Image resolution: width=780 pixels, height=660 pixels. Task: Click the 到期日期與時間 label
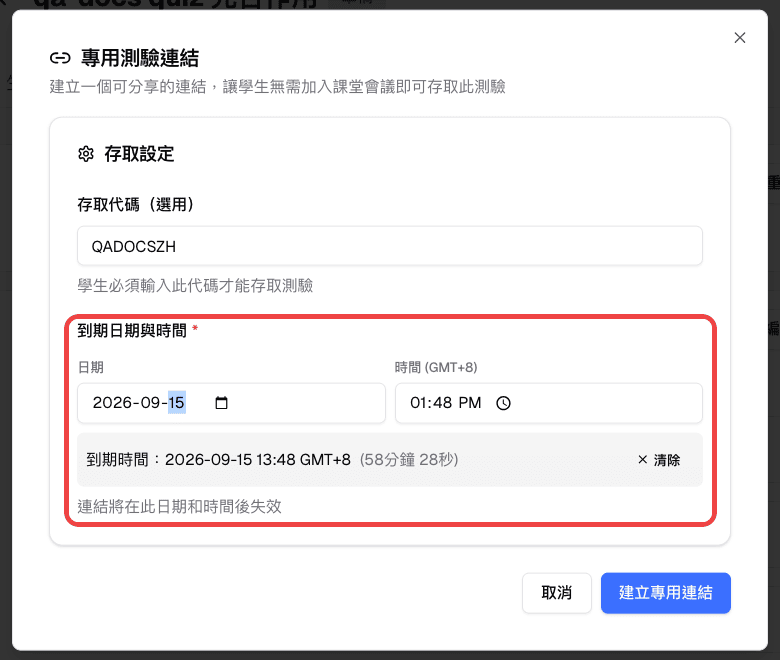tap(132, 330)
